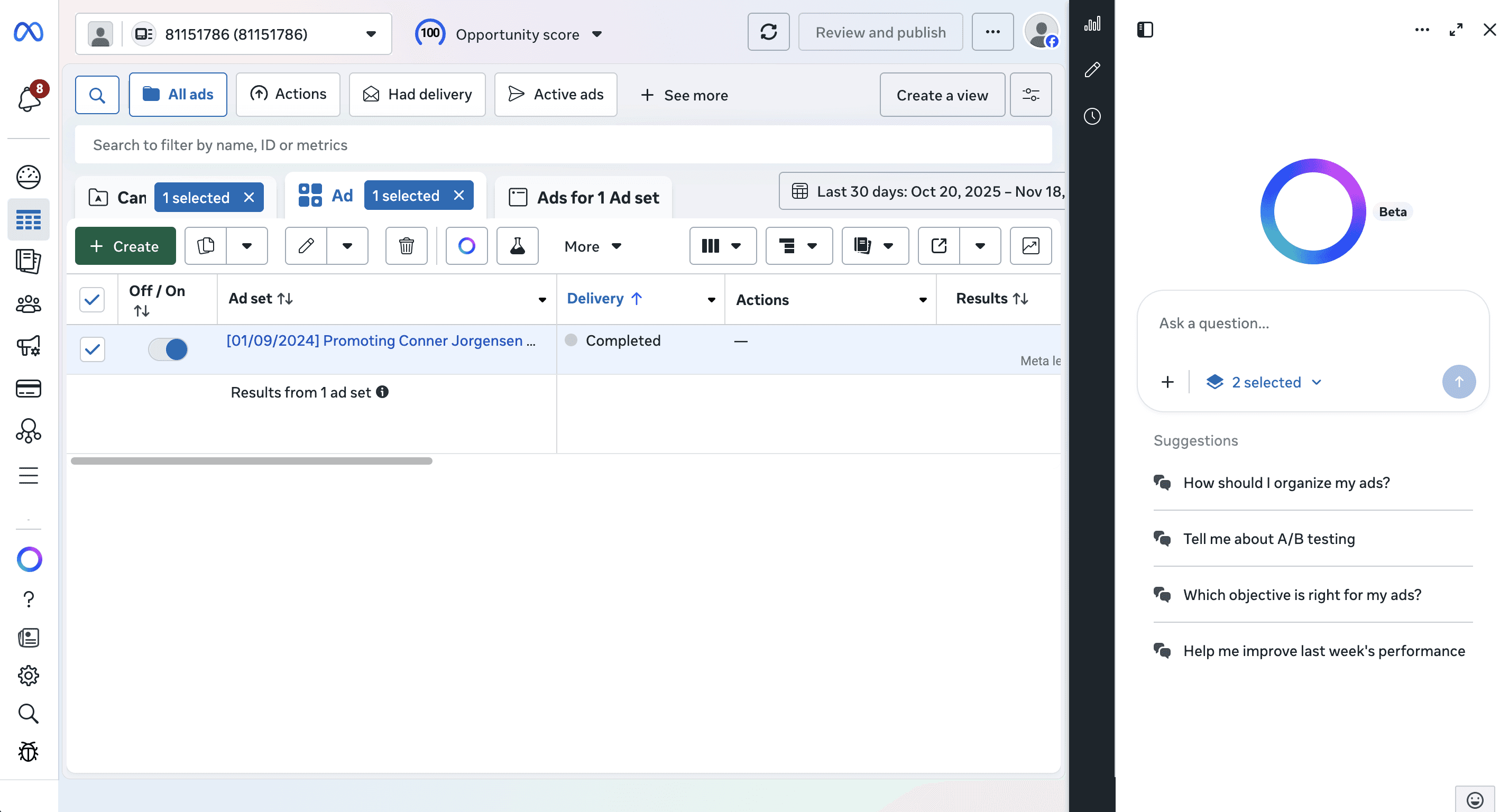1509x812 pixels.
Task: Click the Tell me about A/B testing suggestion
Action: [1269, 539]
